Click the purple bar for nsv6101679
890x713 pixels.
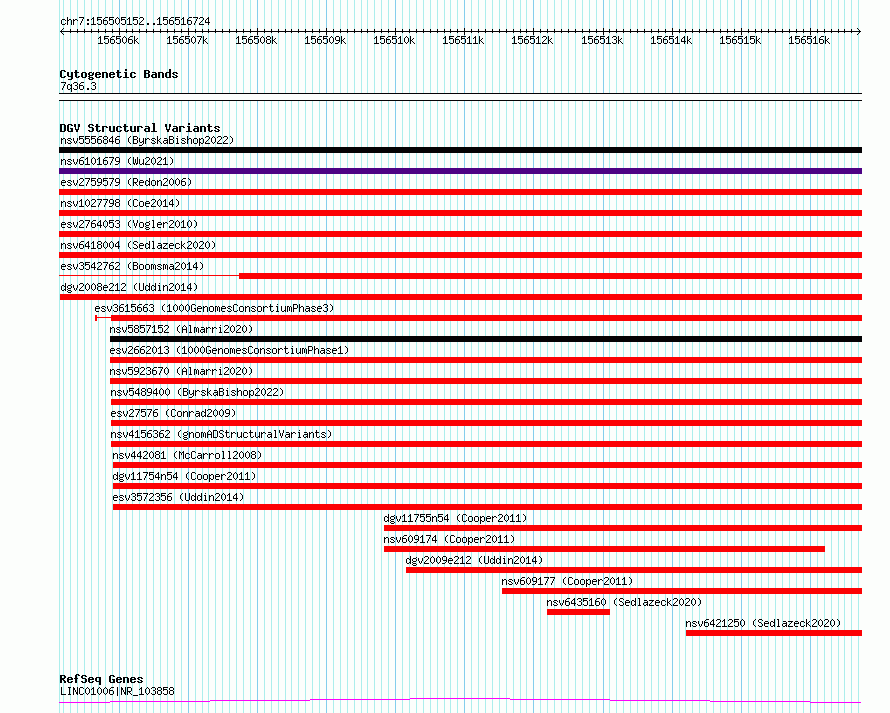click(460, 171)
